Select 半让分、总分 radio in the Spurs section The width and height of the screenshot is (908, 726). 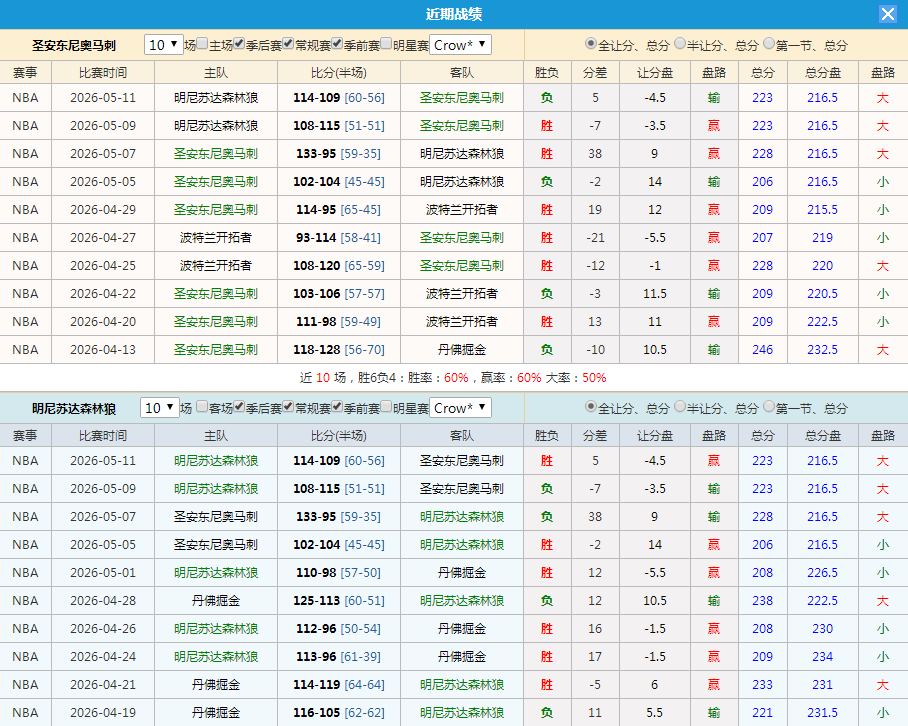tap(680, 43)
